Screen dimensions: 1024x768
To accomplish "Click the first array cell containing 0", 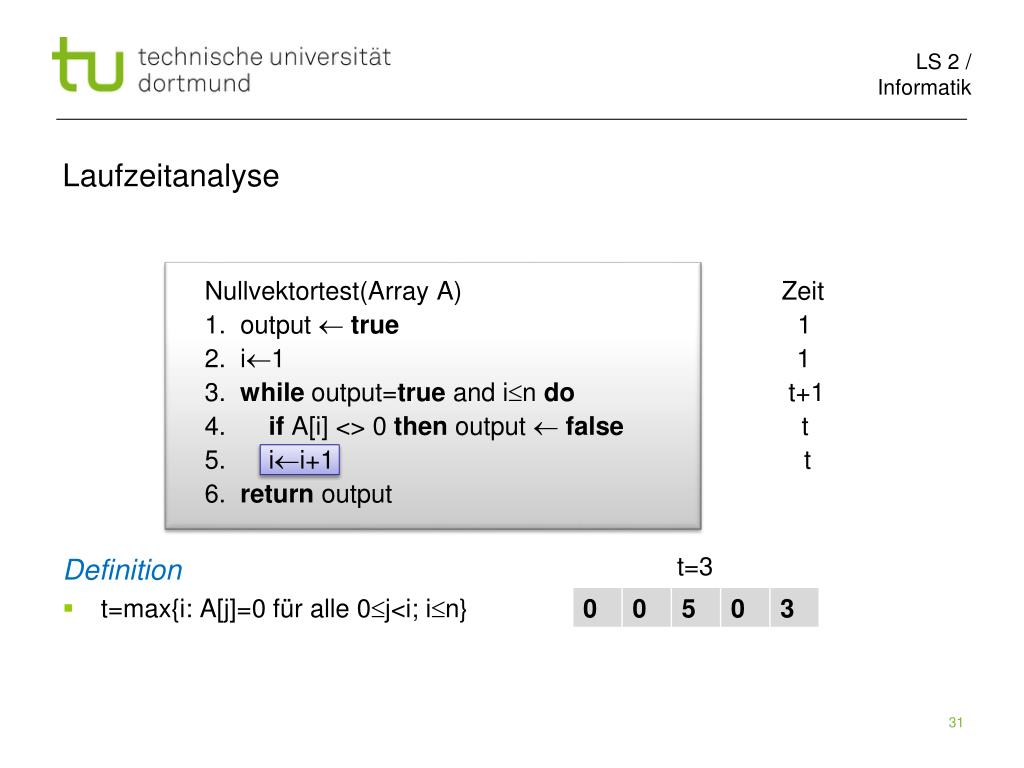I will (597, 608).
